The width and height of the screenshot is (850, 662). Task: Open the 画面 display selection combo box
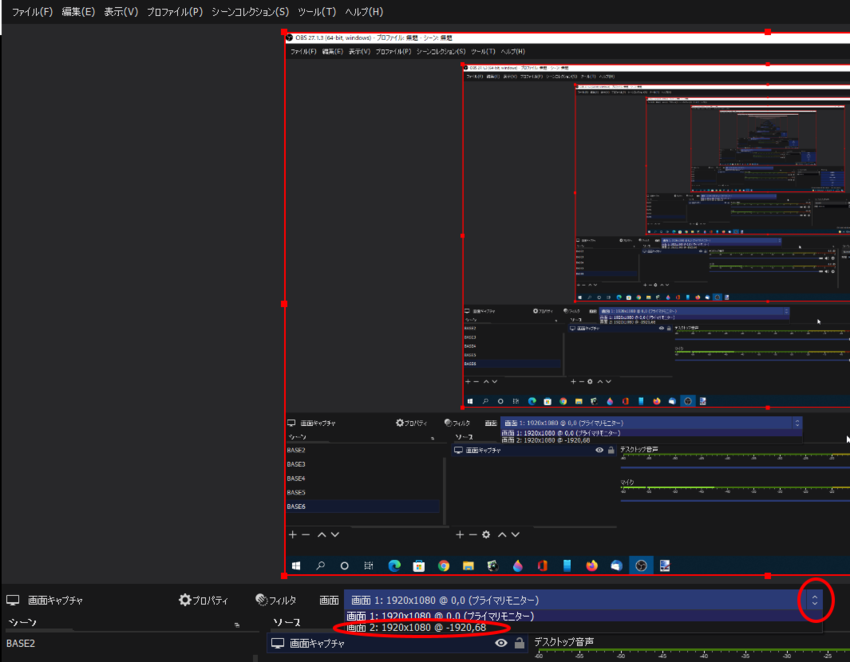[583, 600]
